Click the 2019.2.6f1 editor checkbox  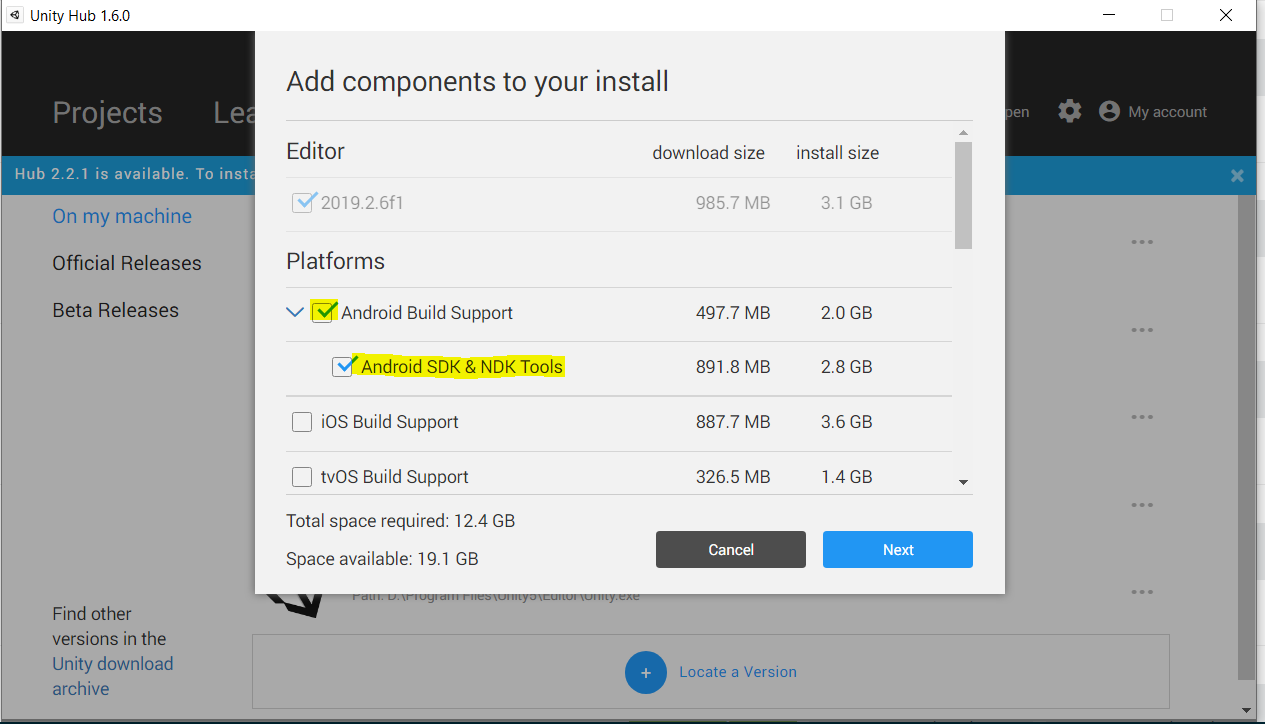point(303,203)
